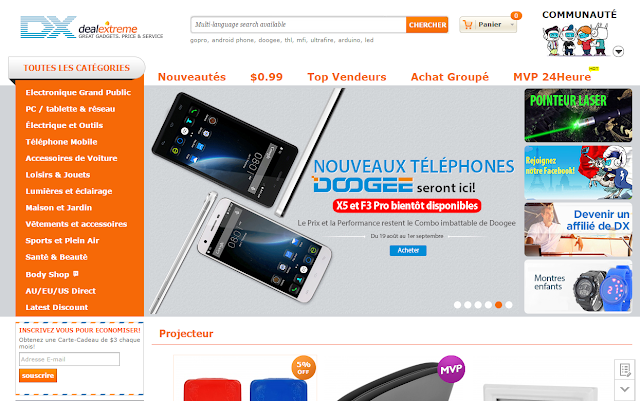This screenshot has width=640, height=401.
Task: Select the first carousel slide dot
Action: tap(458, 305)
